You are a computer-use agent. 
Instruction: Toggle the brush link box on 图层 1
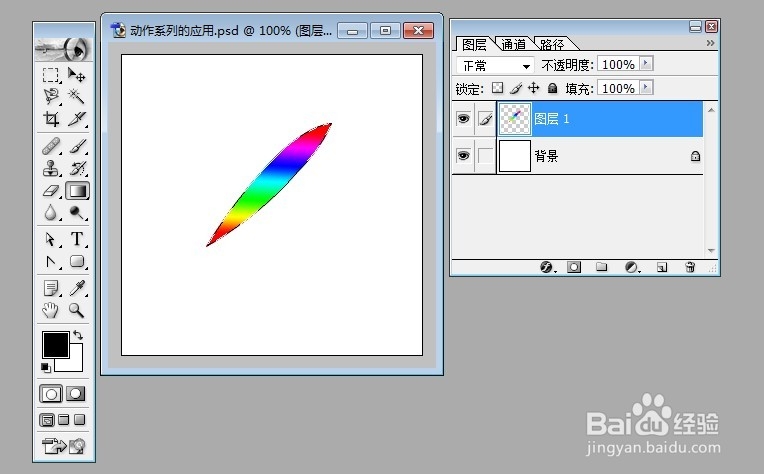click(x=485, y=118)
